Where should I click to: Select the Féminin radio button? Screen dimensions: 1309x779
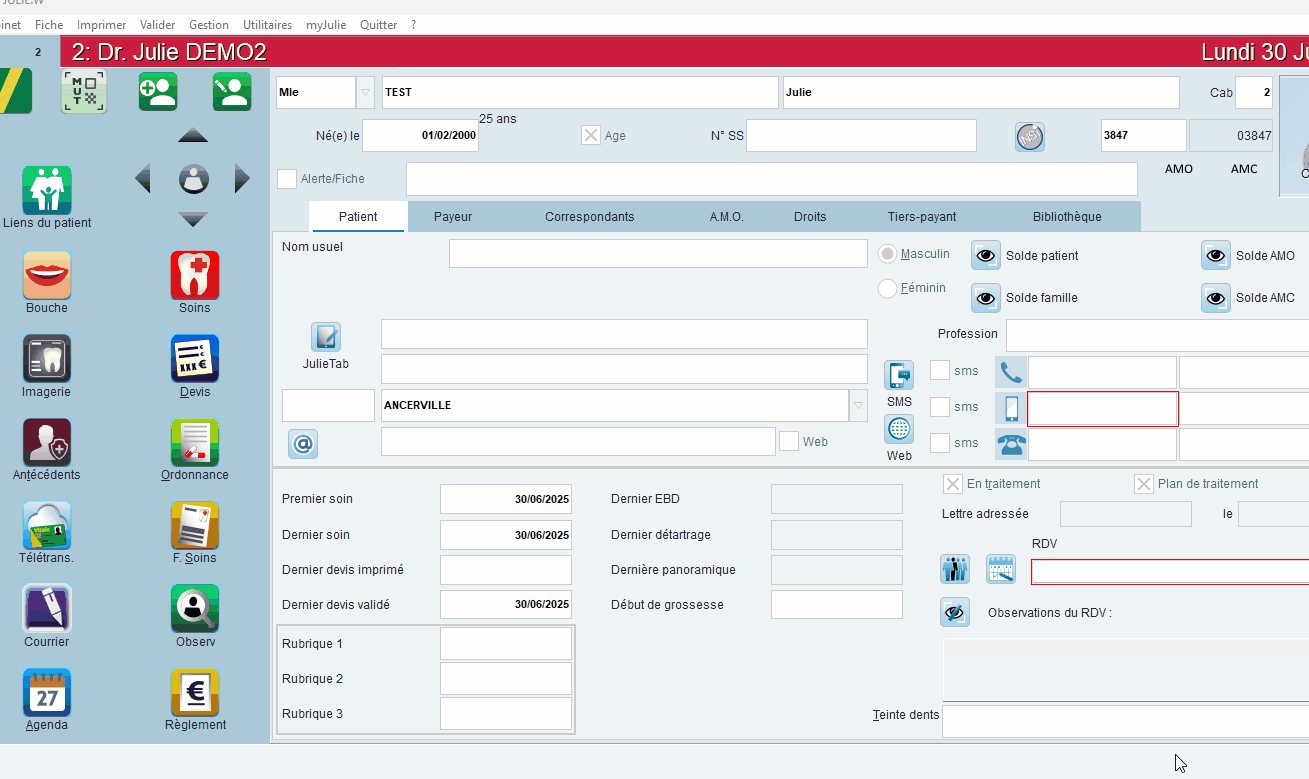(x=887, y=288)
